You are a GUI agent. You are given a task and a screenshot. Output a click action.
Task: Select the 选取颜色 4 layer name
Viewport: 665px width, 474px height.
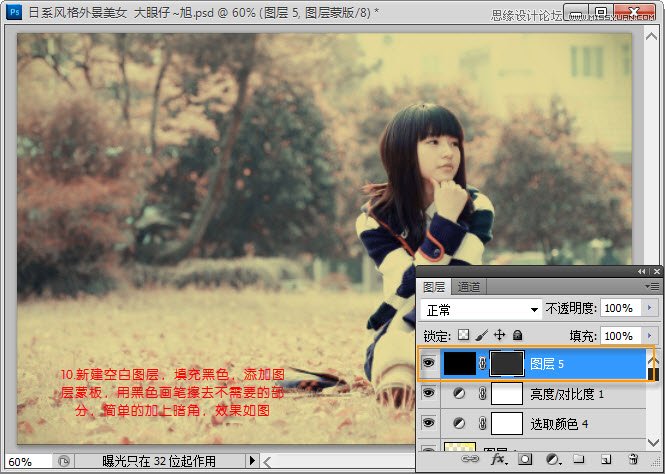click(x=559, y=424)
